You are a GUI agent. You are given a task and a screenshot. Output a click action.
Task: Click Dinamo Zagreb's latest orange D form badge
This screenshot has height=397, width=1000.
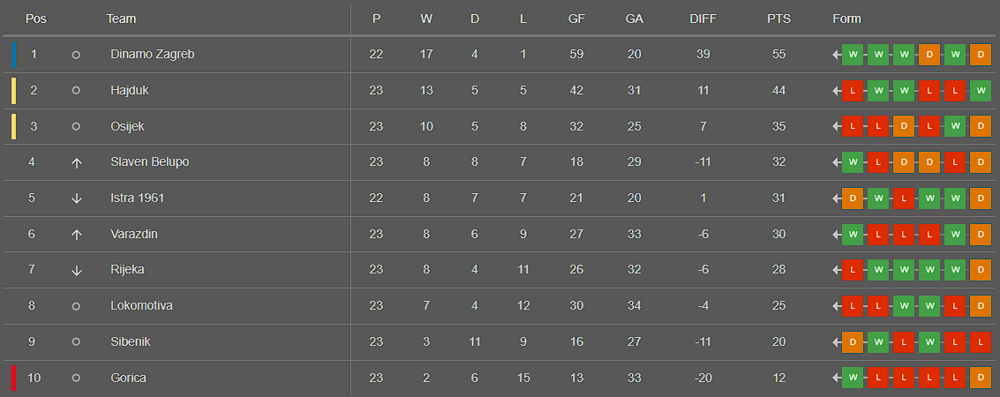pos(980,54)
